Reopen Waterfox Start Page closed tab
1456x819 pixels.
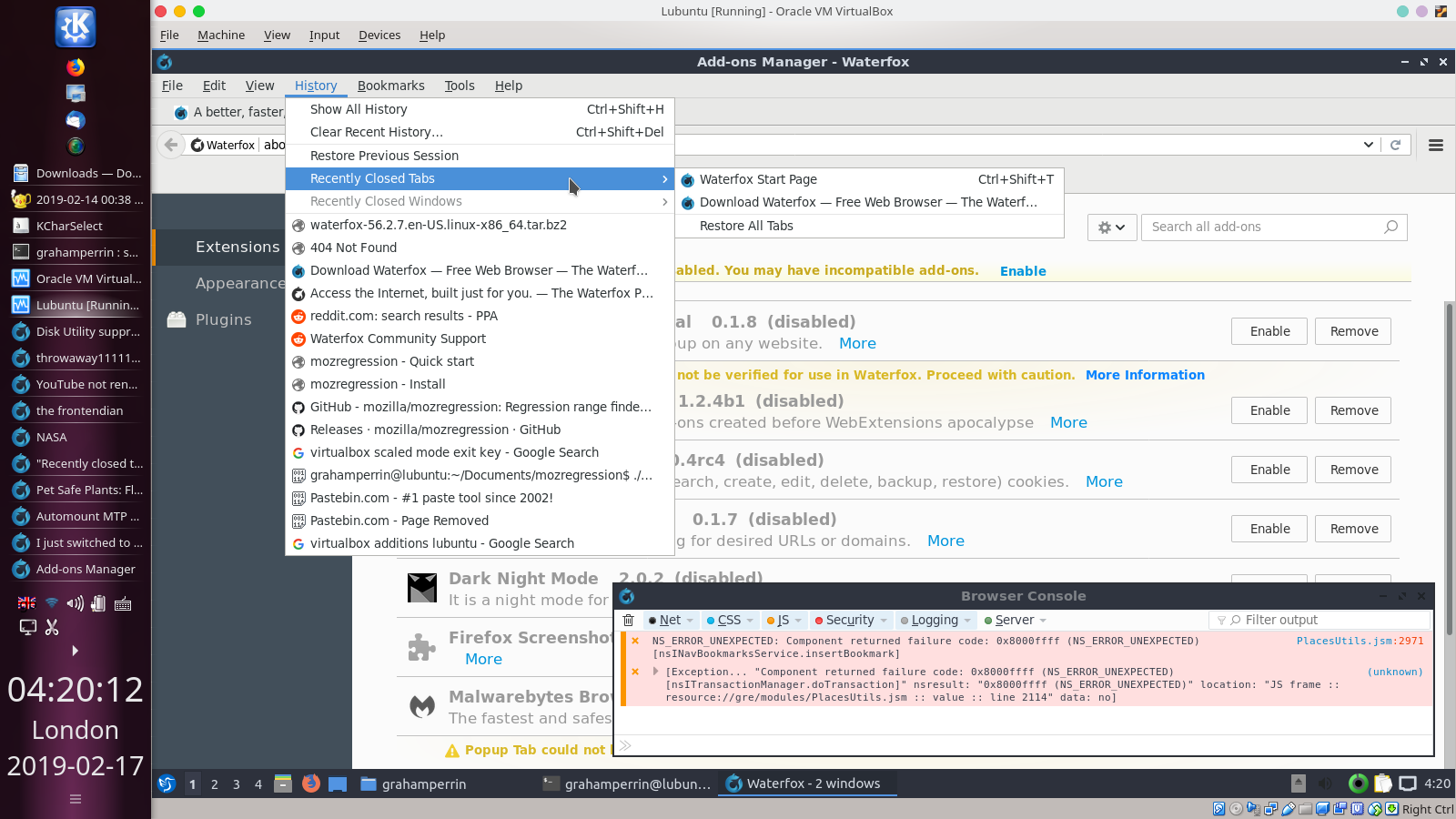tap(869, 179)
